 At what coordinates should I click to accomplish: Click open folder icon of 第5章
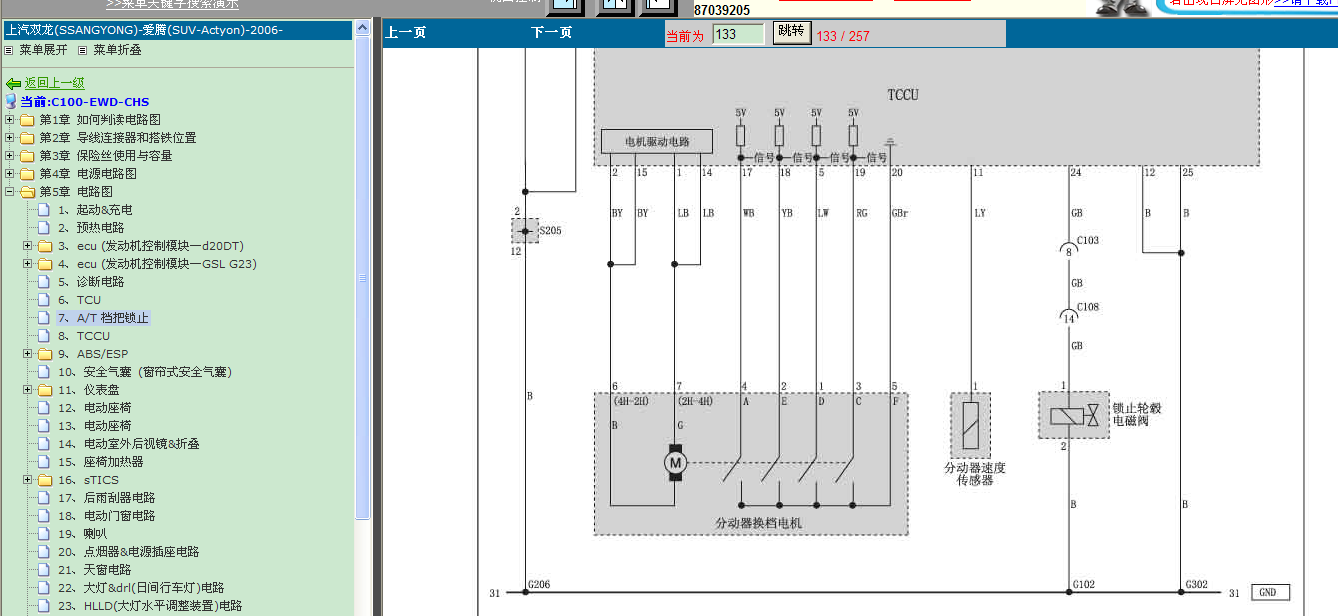pos(27,192)
